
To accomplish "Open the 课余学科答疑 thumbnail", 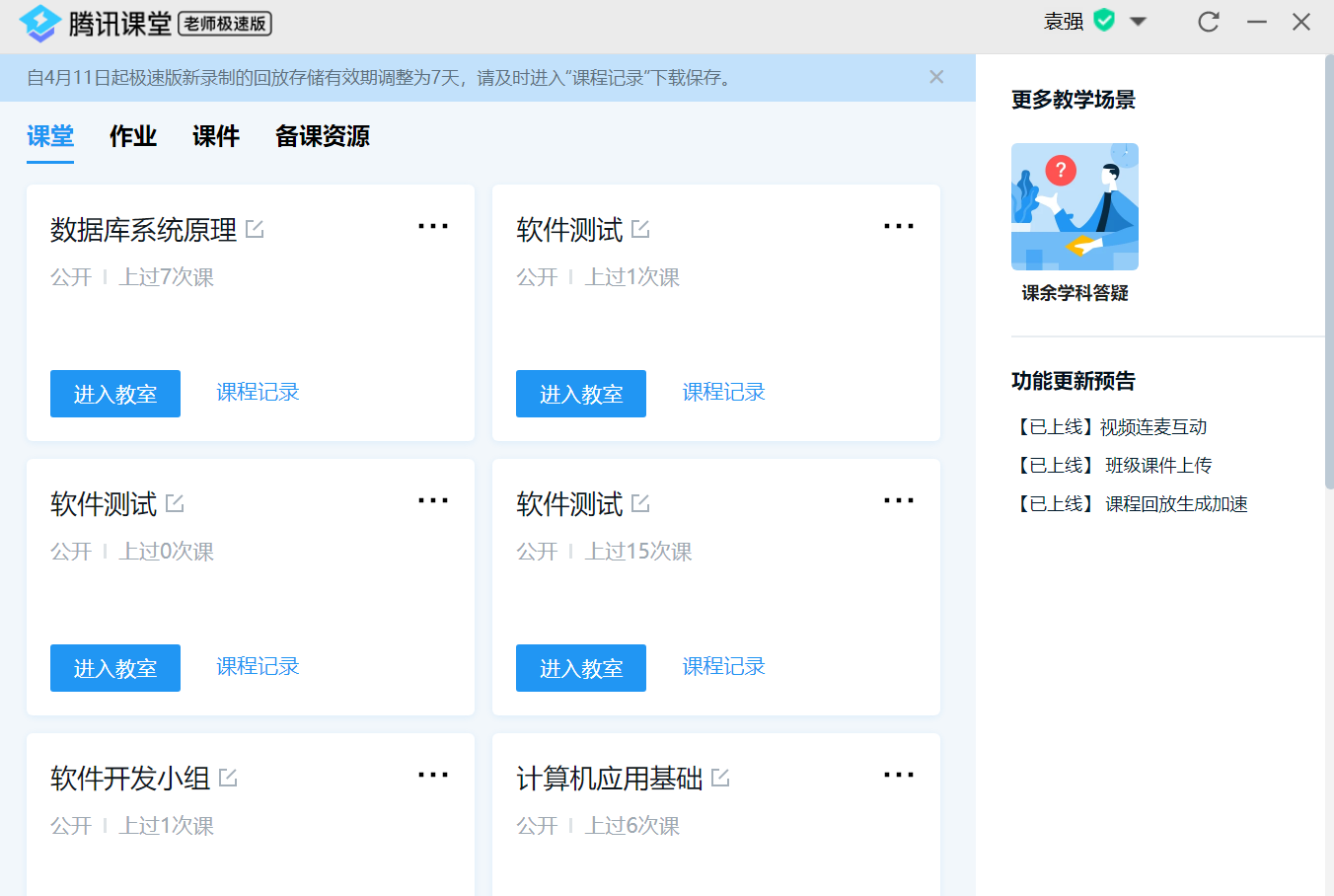I will click(x=1075, y=207).
